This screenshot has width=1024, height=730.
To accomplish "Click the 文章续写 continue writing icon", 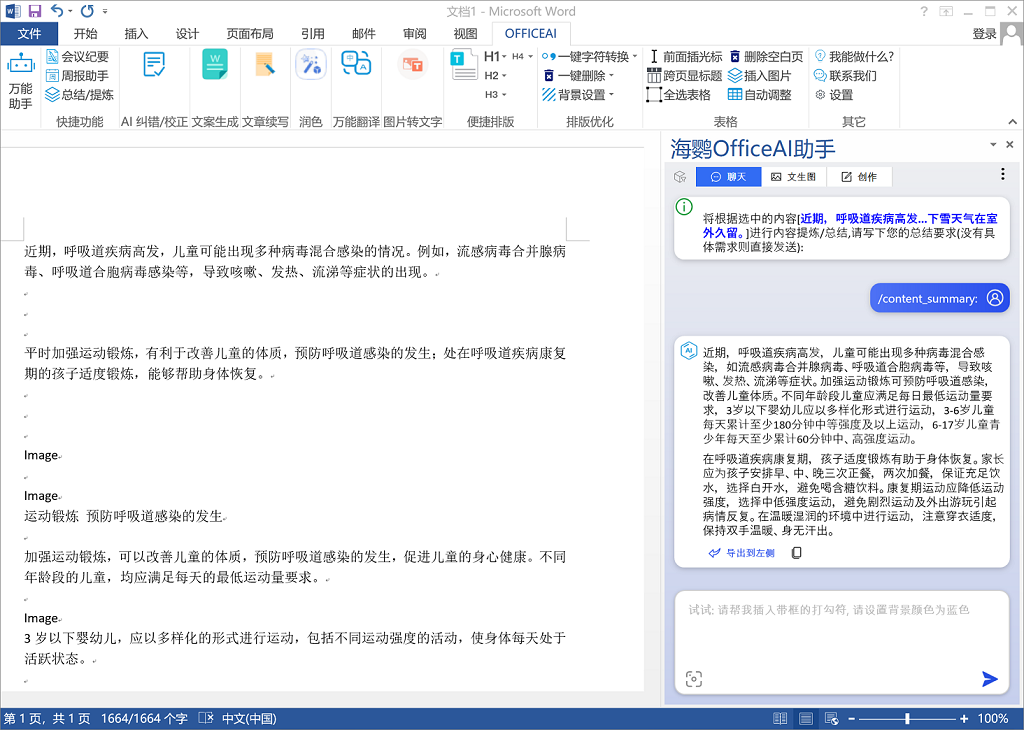I will pyautogui.click(x=265, y=65).
